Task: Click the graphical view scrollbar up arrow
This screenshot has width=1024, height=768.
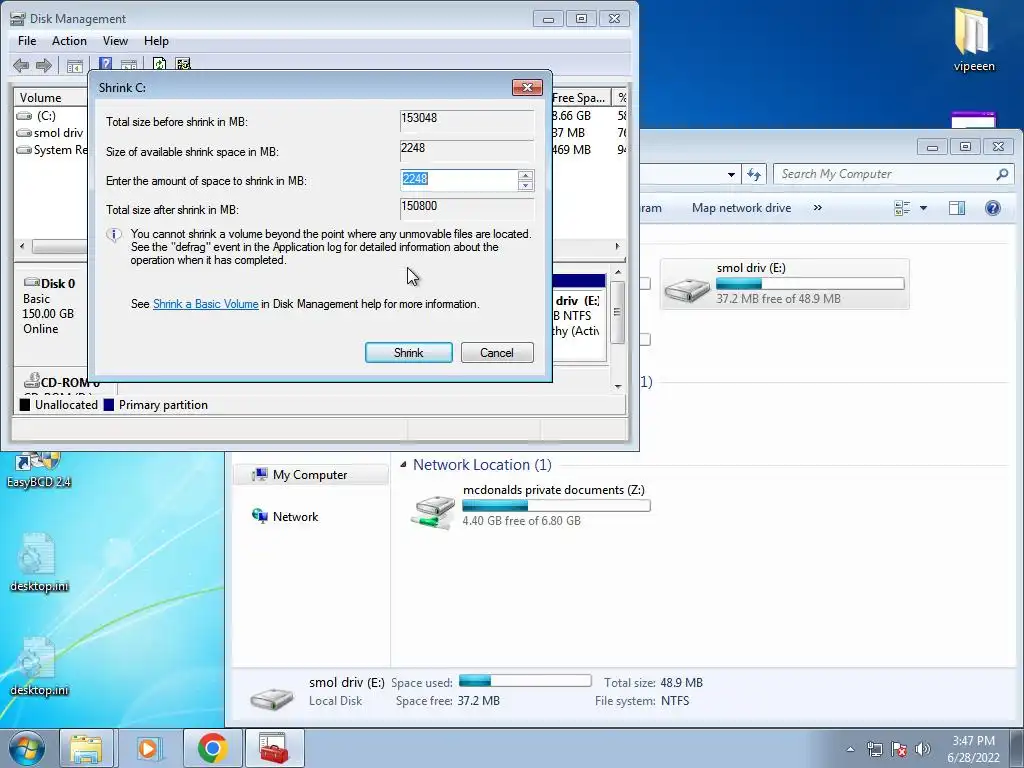Action: point(618,272)
